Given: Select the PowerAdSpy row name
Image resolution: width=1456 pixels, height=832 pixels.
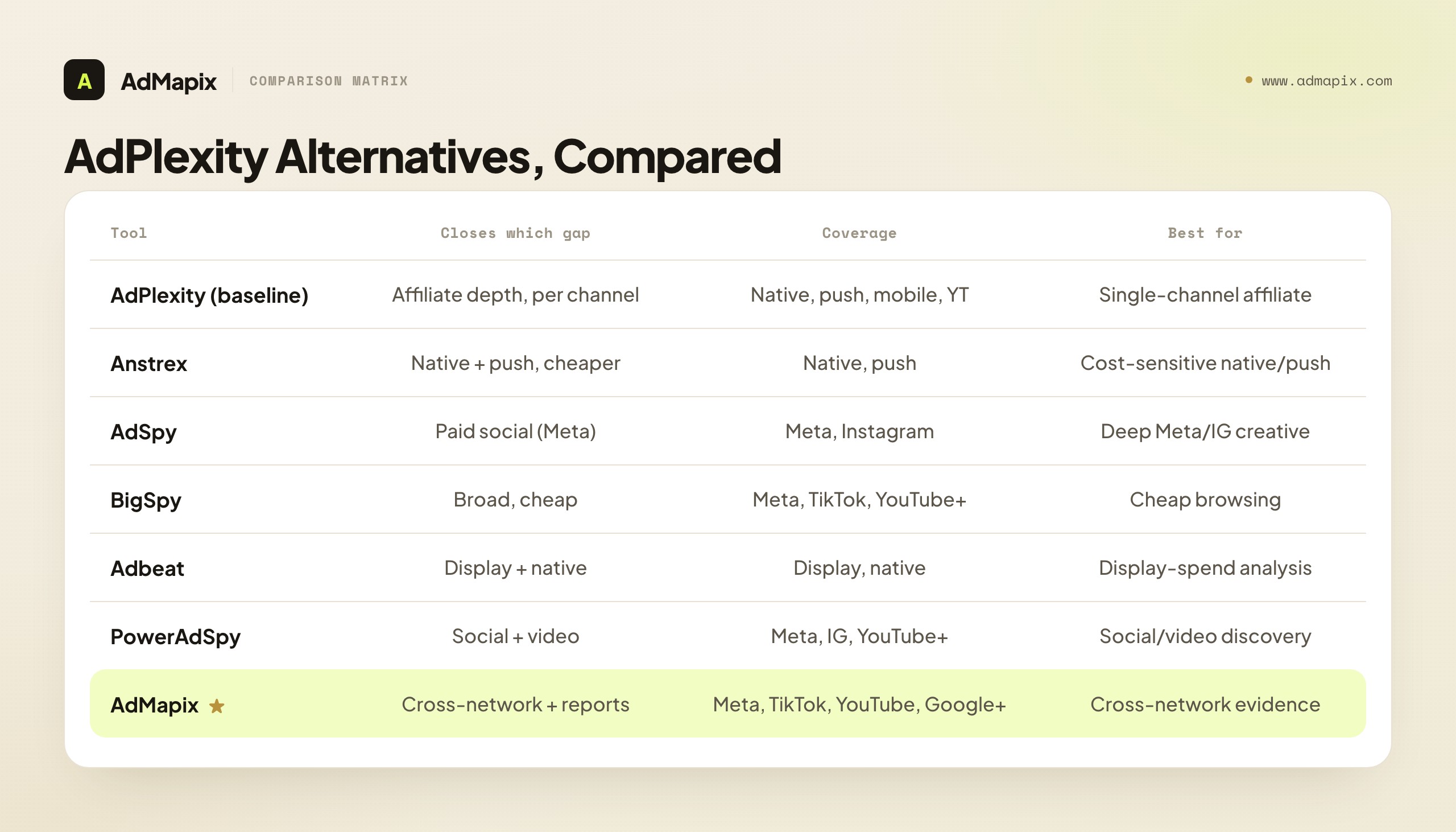Looking at the screenshot, I should tap(175, 637).
